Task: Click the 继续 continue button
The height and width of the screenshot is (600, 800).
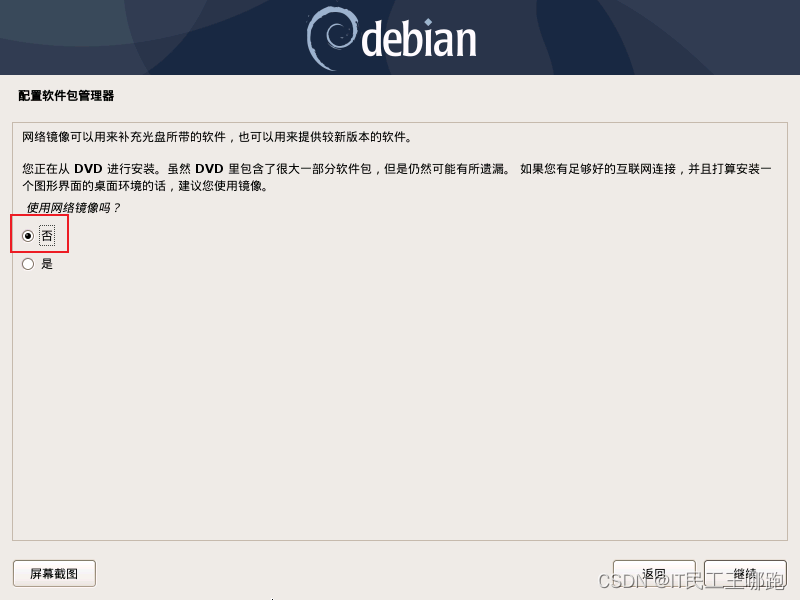Action: tap(745, 573)
